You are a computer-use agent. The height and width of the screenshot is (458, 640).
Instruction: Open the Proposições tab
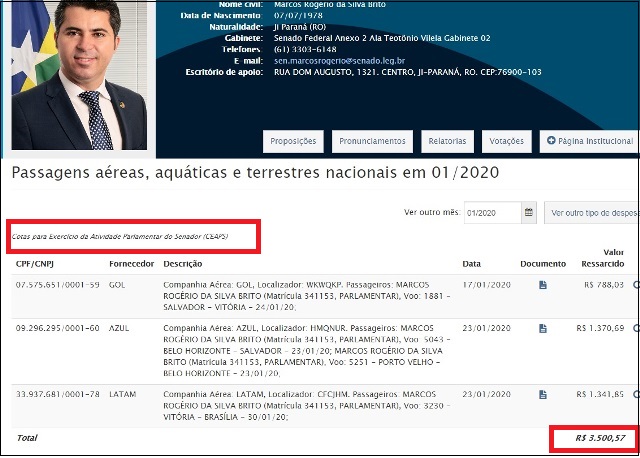[293, 142]
